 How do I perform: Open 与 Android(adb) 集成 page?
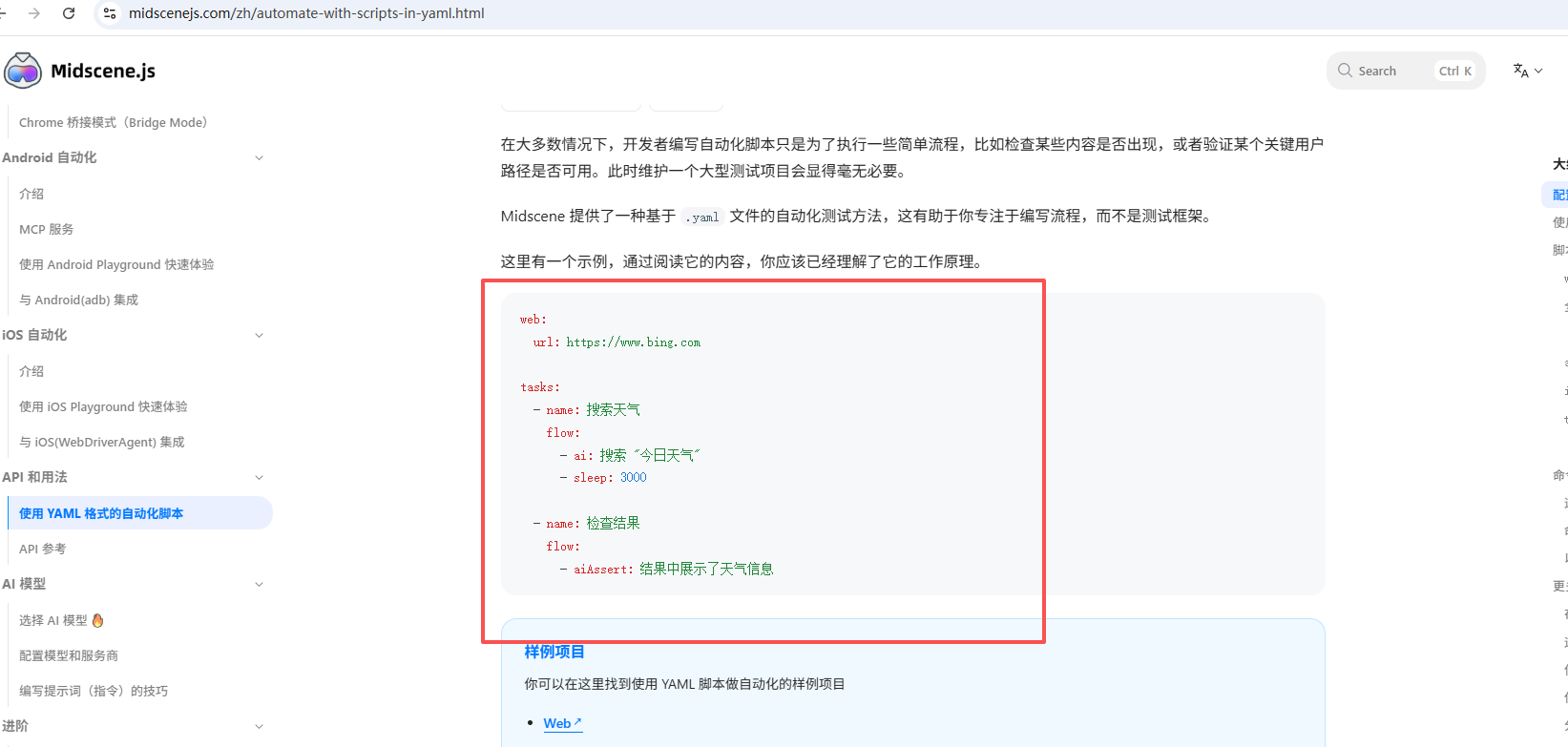tap(78, 300)
